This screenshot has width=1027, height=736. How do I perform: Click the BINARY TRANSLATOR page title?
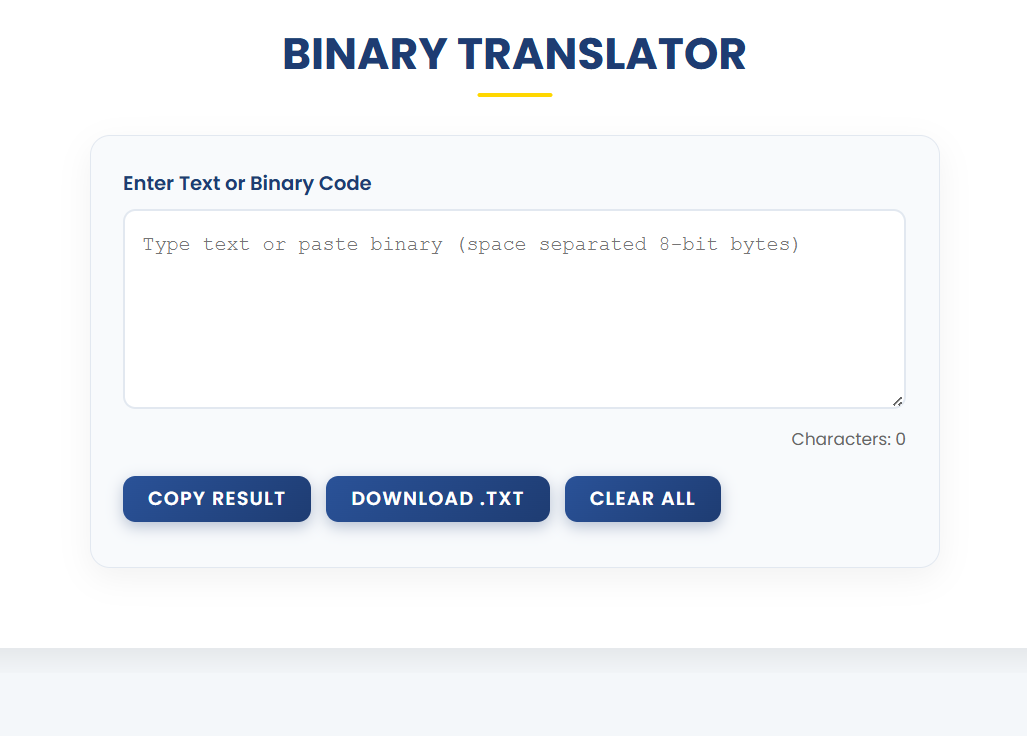(x=513, y=54)
